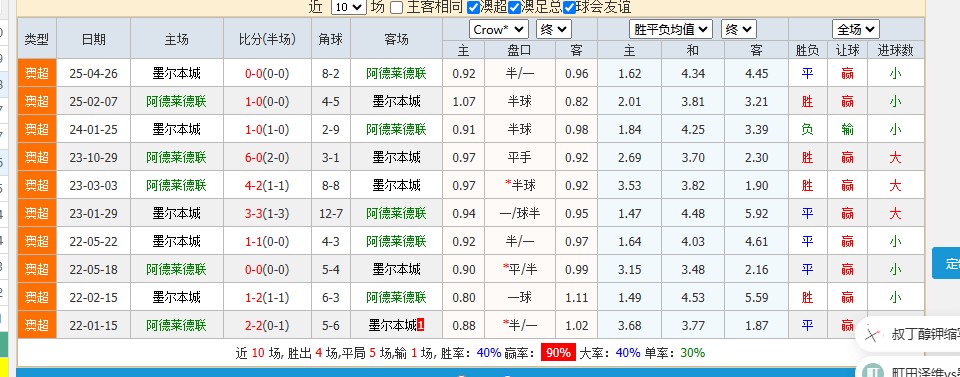Viewport: 960px width, 377px height.
Task: Click the date cell 23-03-03
Action: coord(93,185)
